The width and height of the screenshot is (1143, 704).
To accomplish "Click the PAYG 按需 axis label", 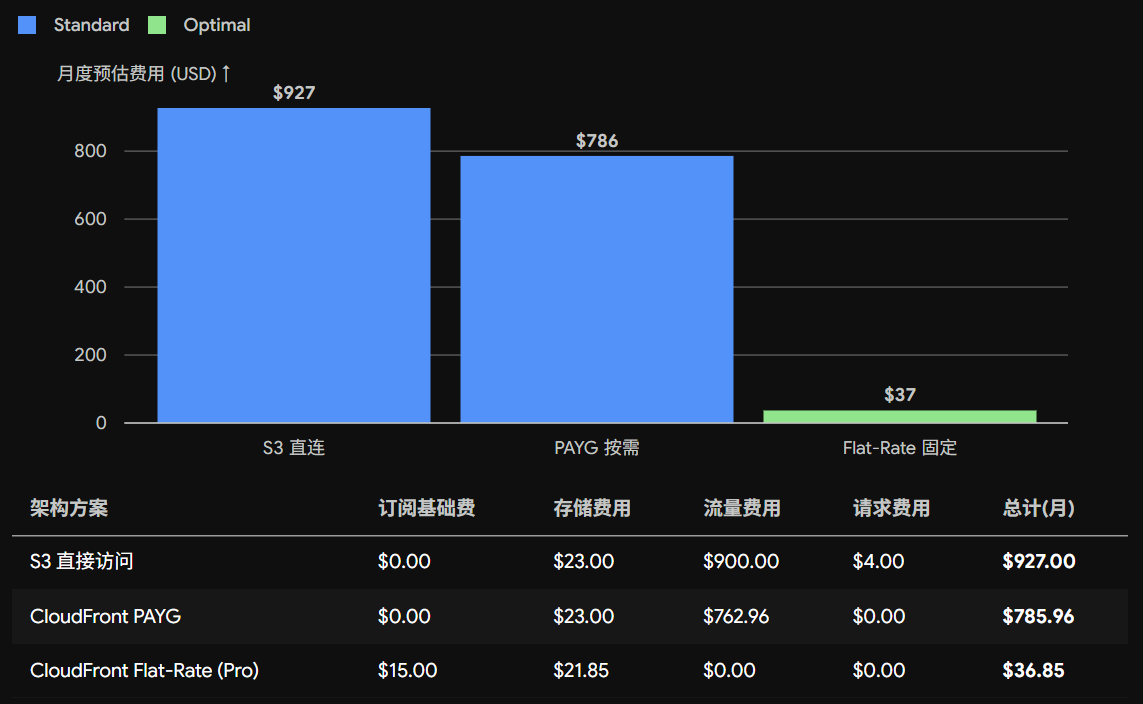I will 597,447.
